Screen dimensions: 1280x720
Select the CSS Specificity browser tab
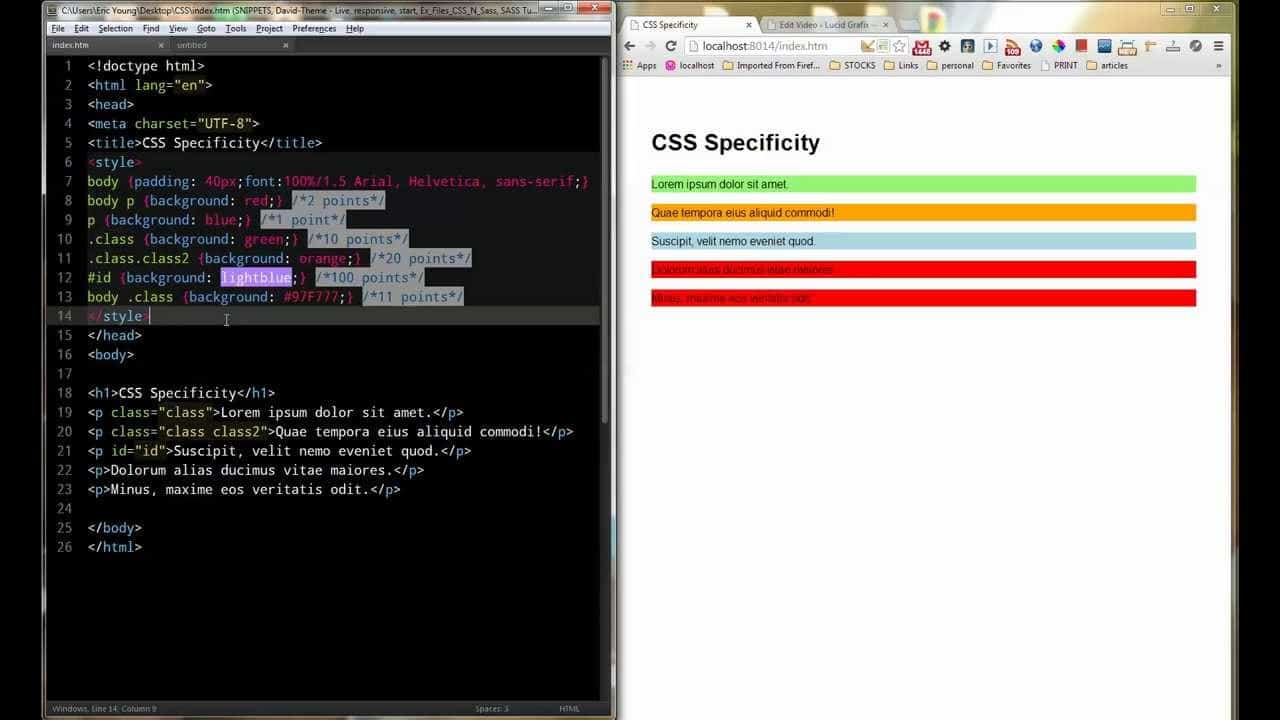tap(688, 25)
